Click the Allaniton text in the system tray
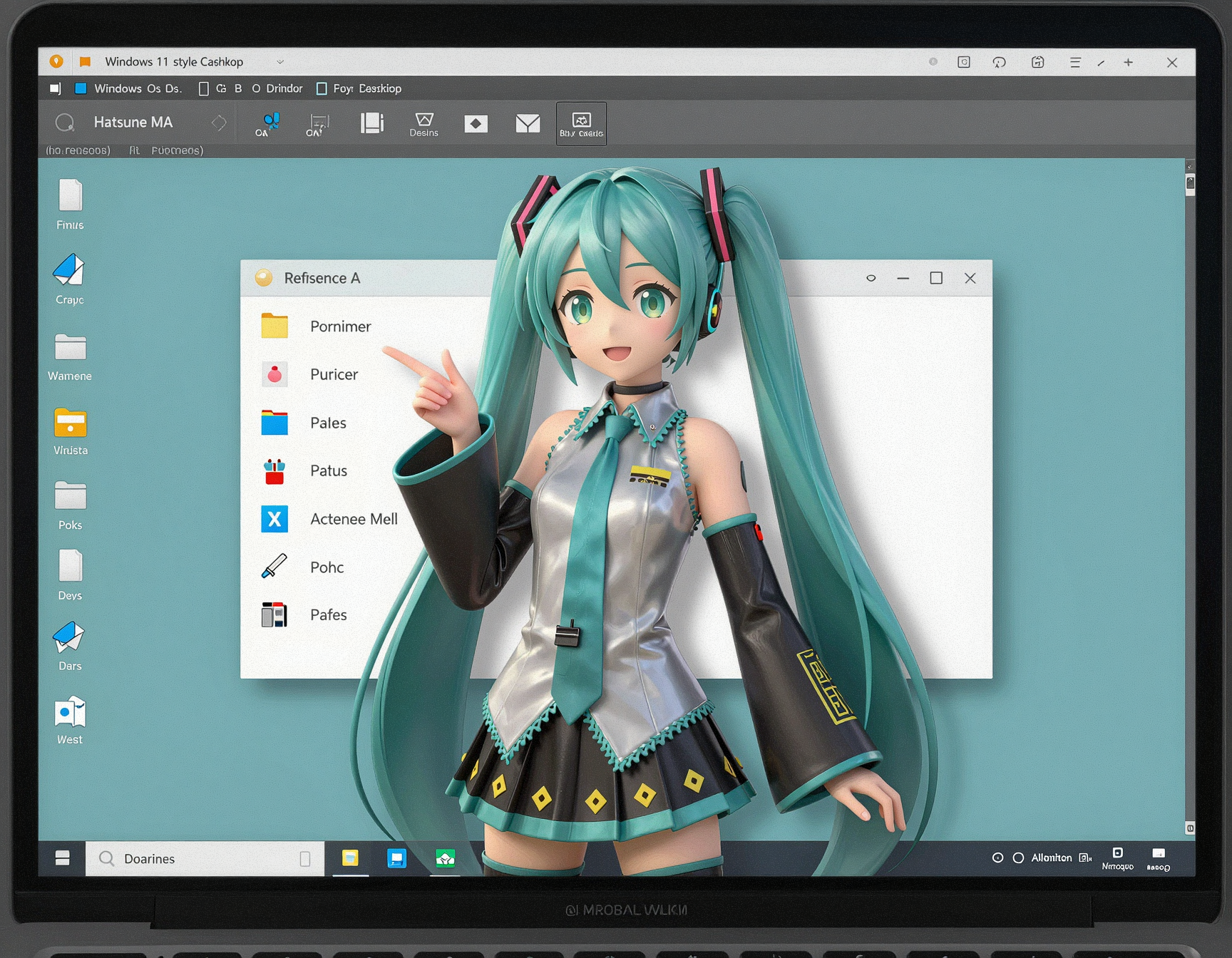The height and width of the screenshot is (958, 1232). click(1052, 857)
